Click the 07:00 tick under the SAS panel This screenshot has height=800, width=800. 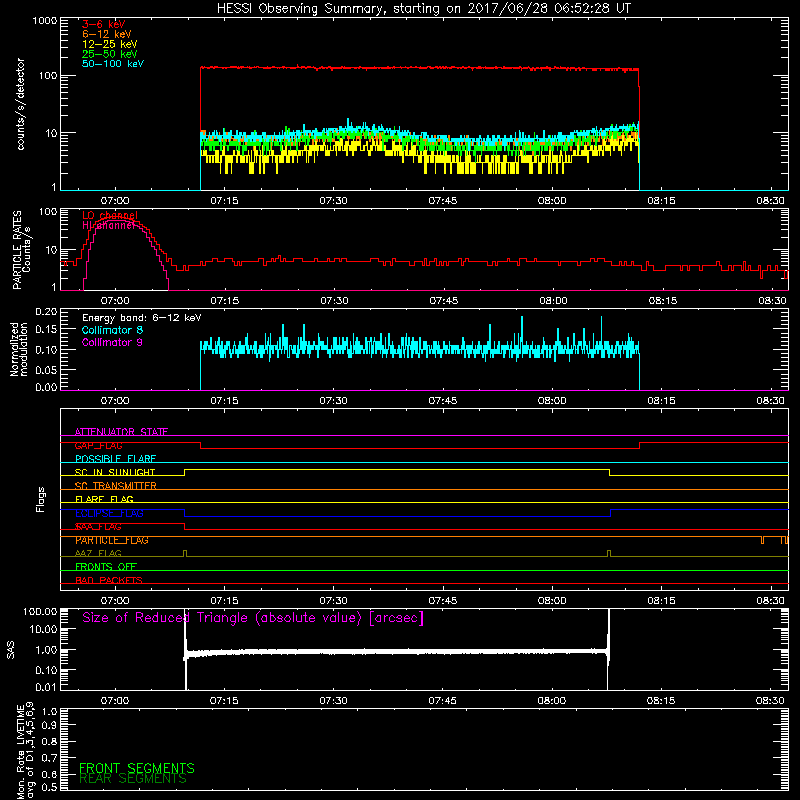point(115,701)
